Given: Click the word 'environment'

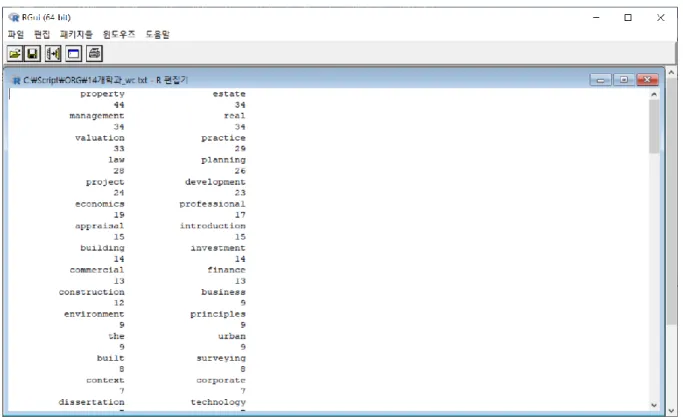Looking at the screenshot, I should [x=94, y=314].
